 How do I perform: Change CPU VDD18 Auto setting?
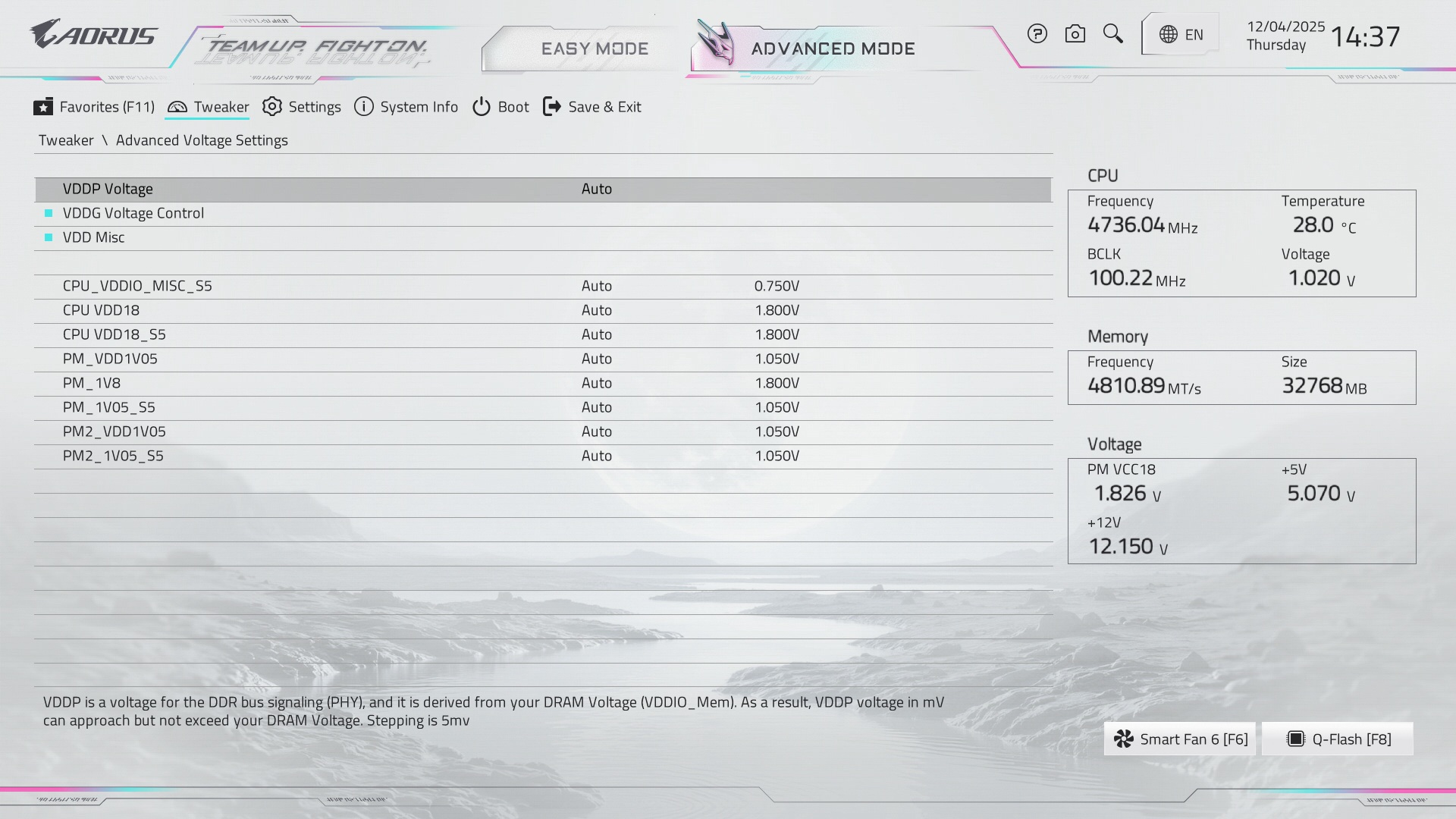pyautogui.click(x=597, y=310)
